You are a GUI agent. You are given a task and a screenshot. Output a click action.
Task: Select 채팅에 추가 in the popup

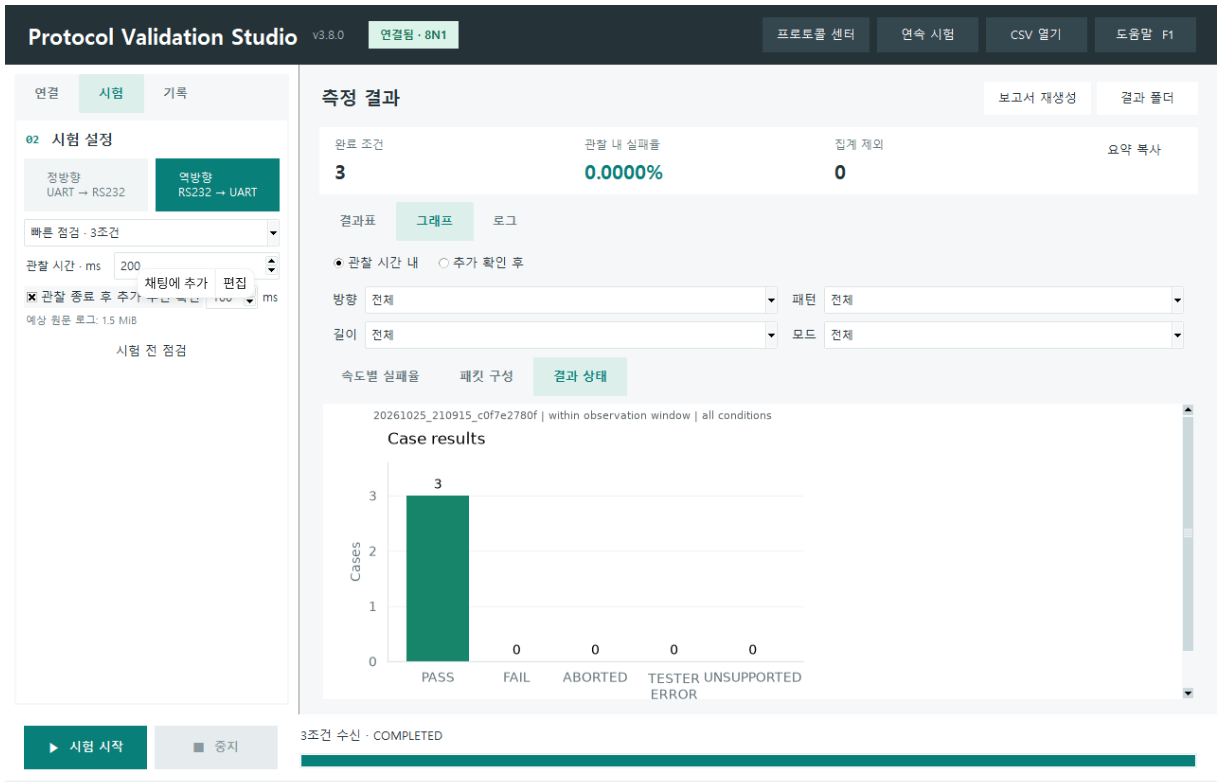pos(176,283)
